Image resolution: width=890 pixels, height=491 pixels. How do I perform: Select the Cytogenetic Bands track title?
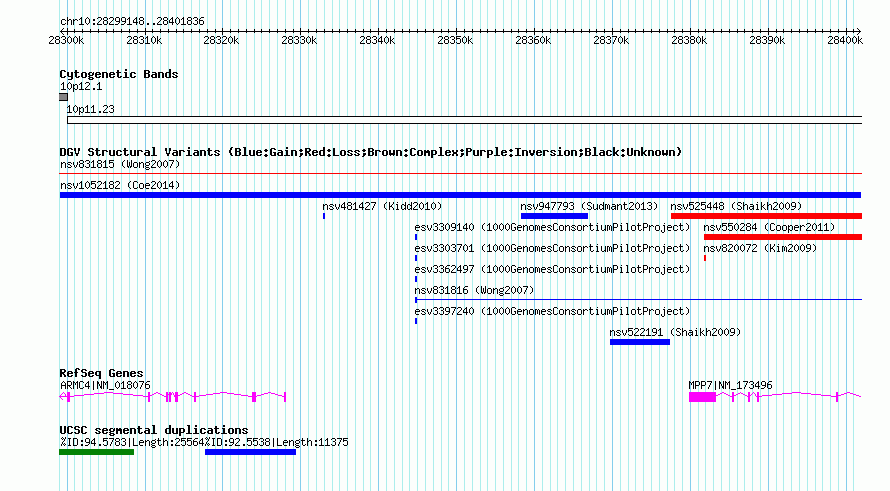(119, 74)
